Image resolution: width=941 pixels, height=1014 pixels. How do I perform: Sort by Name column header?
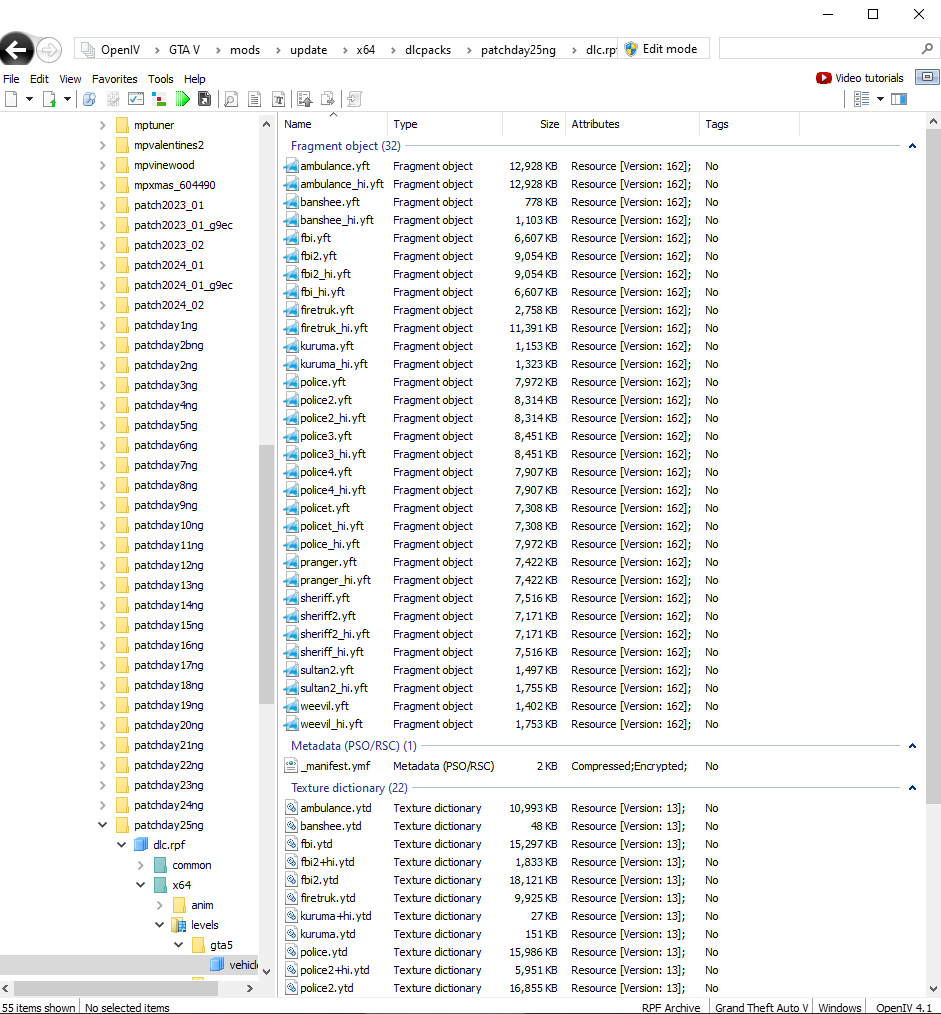tap(333, 124)
